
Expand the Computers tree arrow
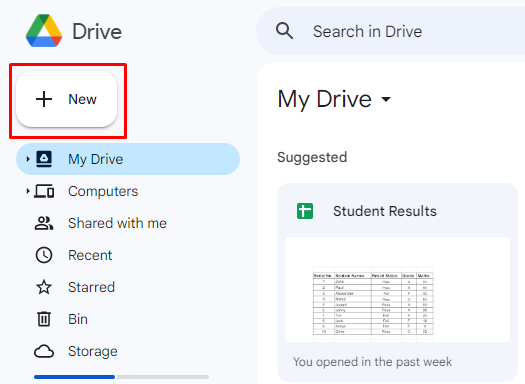tap(28, 191)
